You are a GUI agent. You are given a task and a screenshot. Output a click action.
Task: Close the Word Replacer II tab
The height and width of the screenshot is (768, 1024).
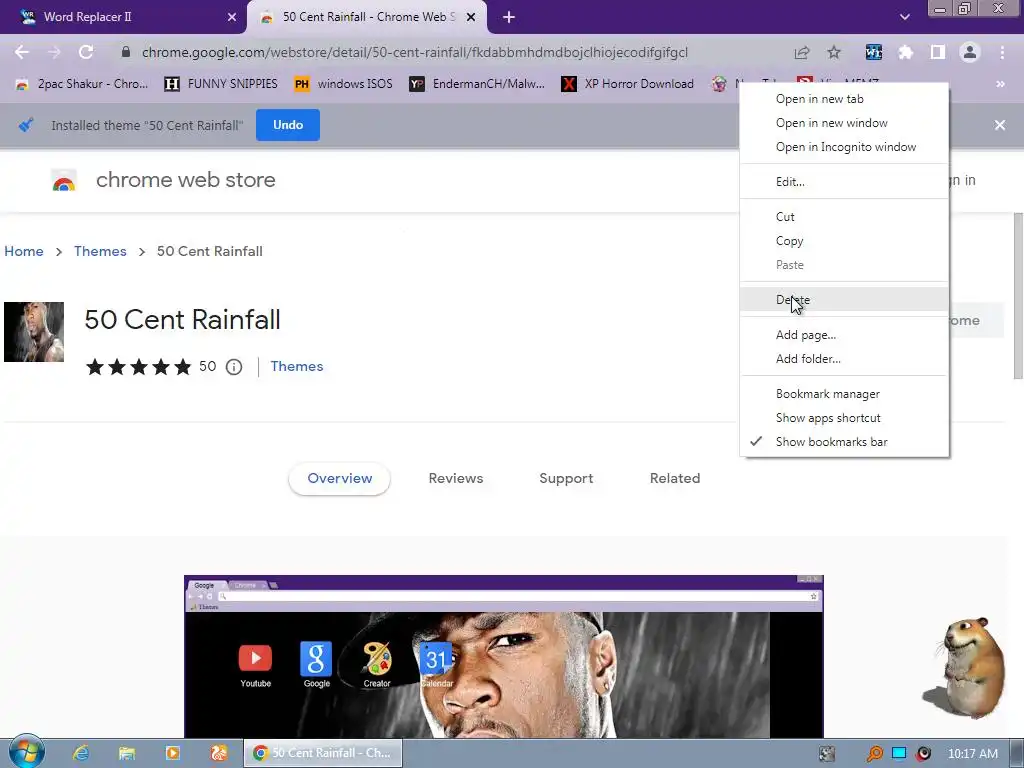tap(232, 18)
